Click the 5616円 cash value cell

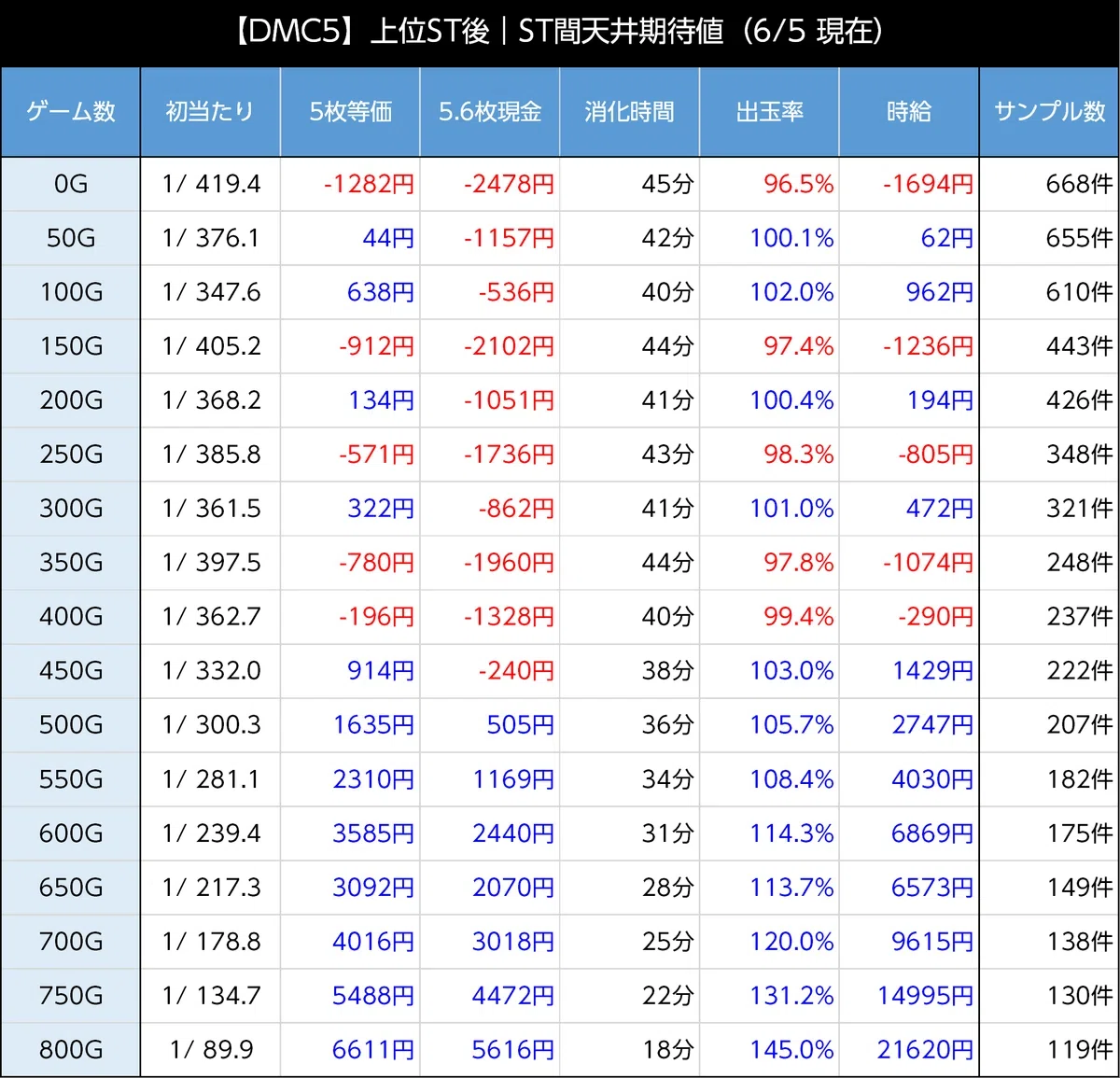tap(490, 1050)
